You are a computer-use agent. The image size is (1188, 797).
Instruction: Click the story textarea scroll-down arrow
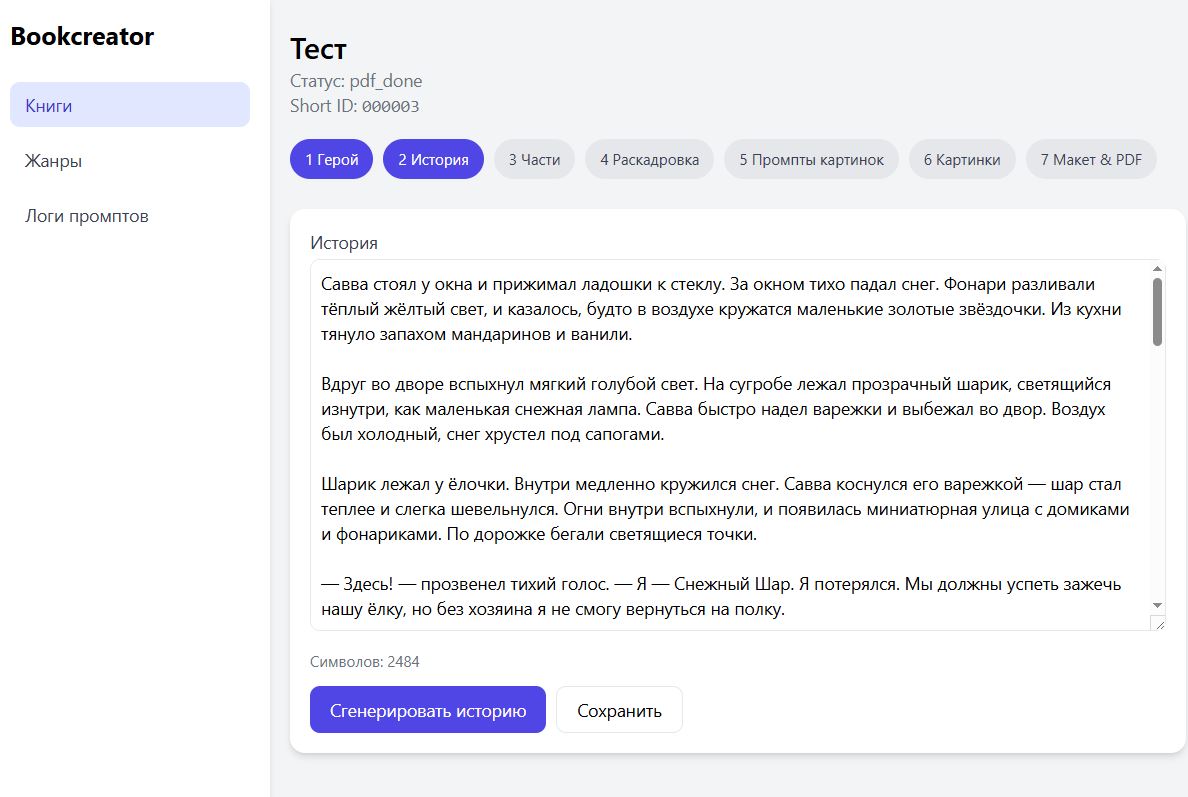point(1157,605)
